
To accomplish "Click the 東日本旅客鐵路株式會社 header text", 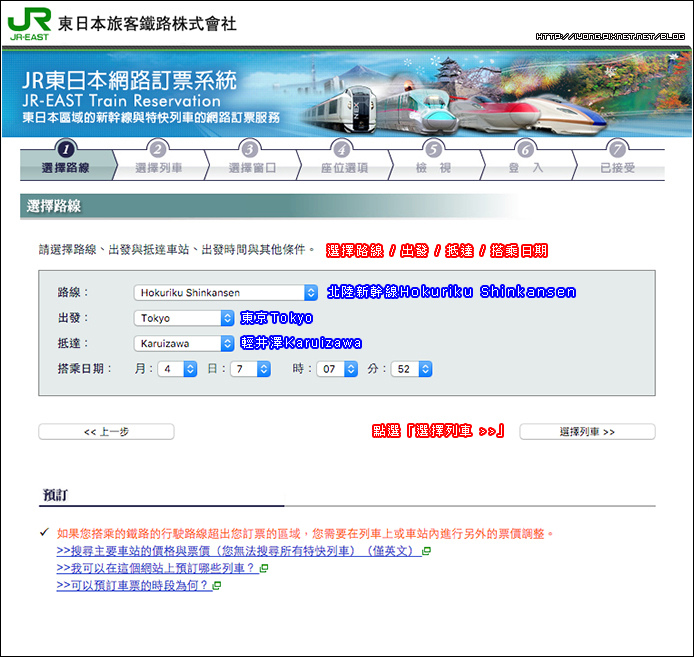I will click(147, 24).
